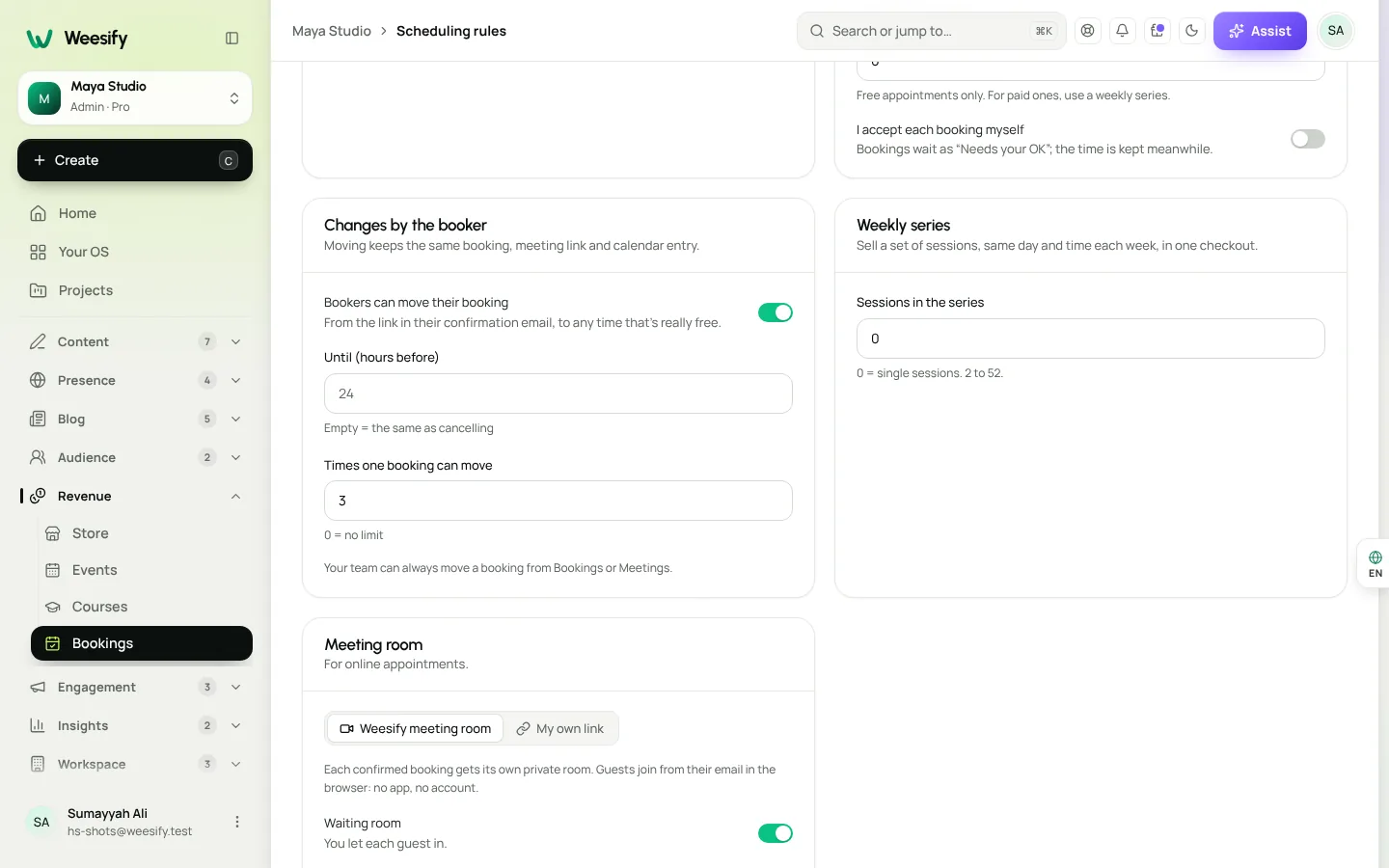Screen dimensions: 1389x868
Task: Select Weesify meeting room tab
Action: [x=416, y=728]
